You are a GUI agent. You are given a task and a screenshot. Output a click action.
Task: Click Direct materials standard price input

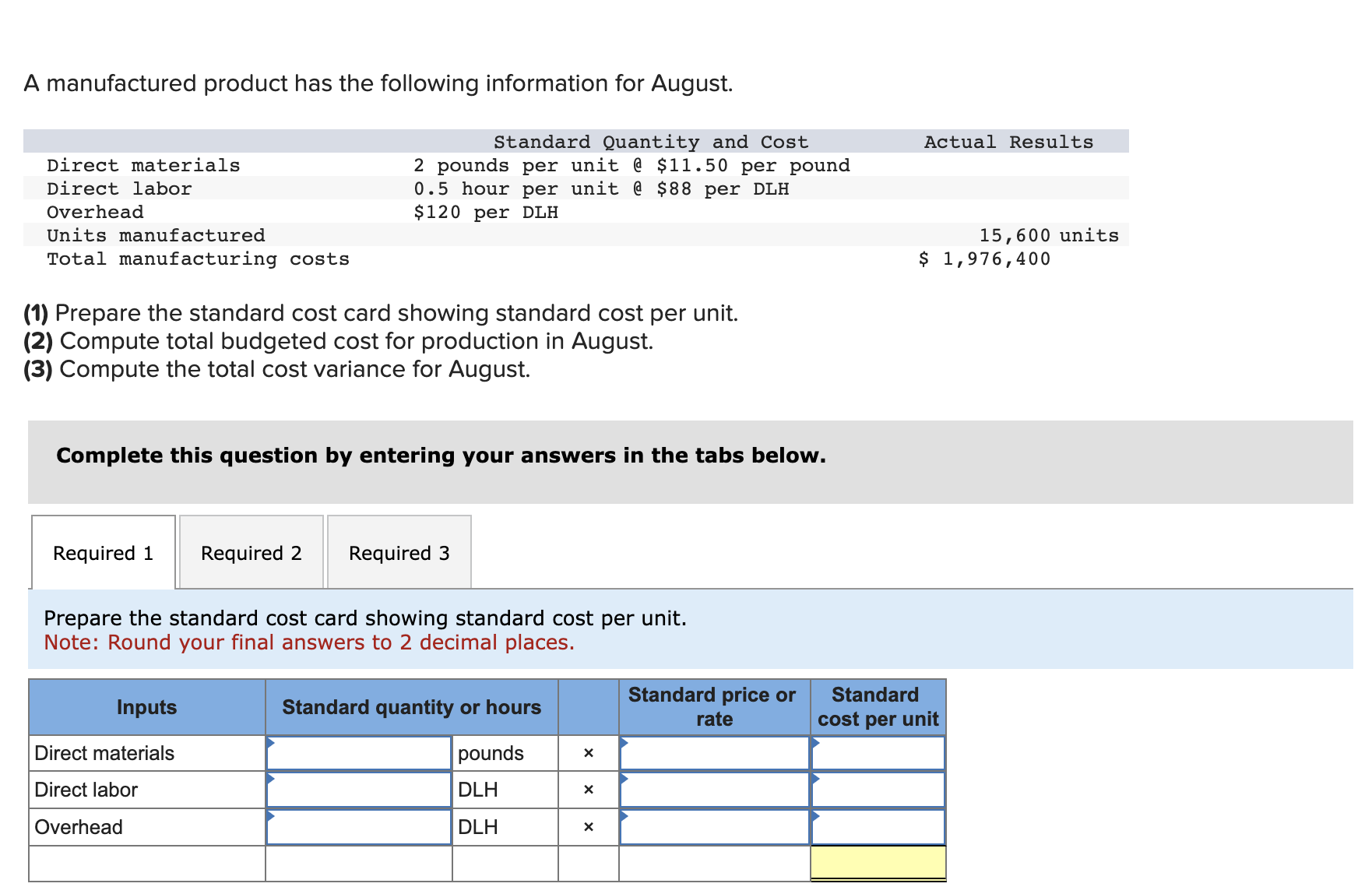pos(713,752)
